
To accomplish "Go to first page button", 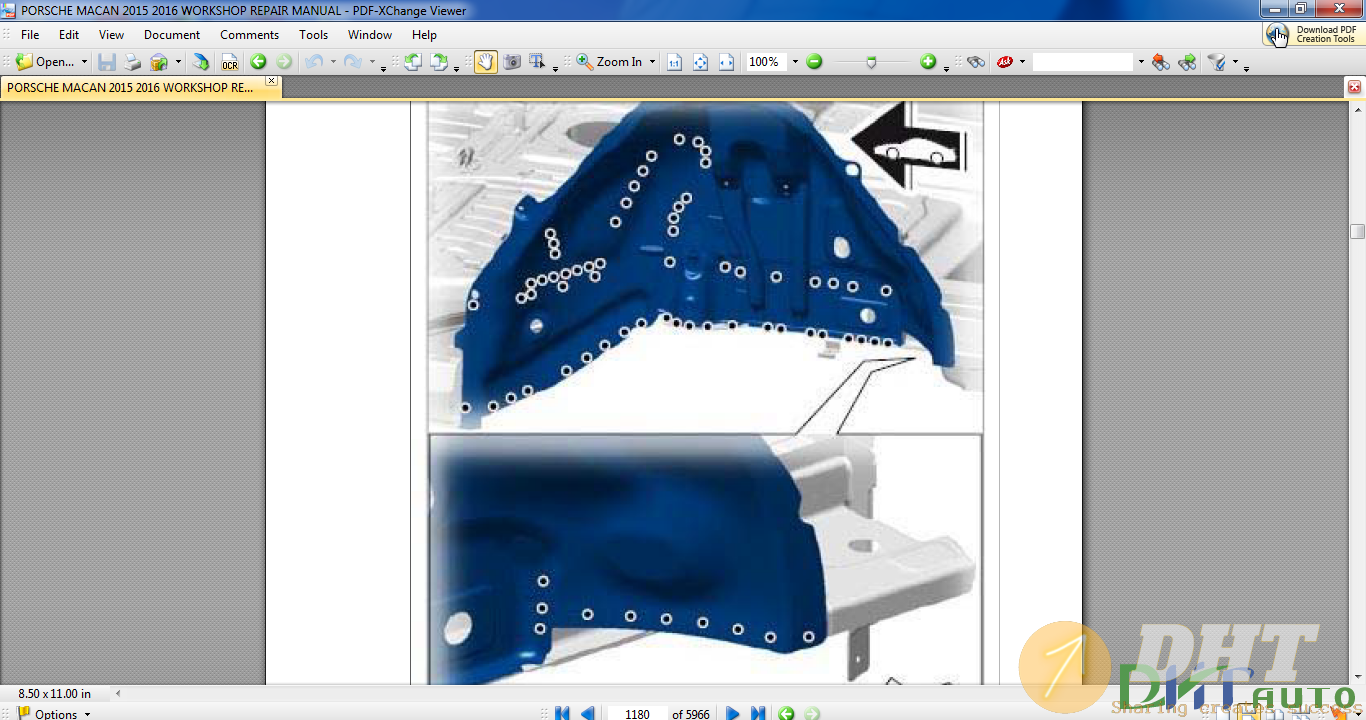I will (562, 713).
